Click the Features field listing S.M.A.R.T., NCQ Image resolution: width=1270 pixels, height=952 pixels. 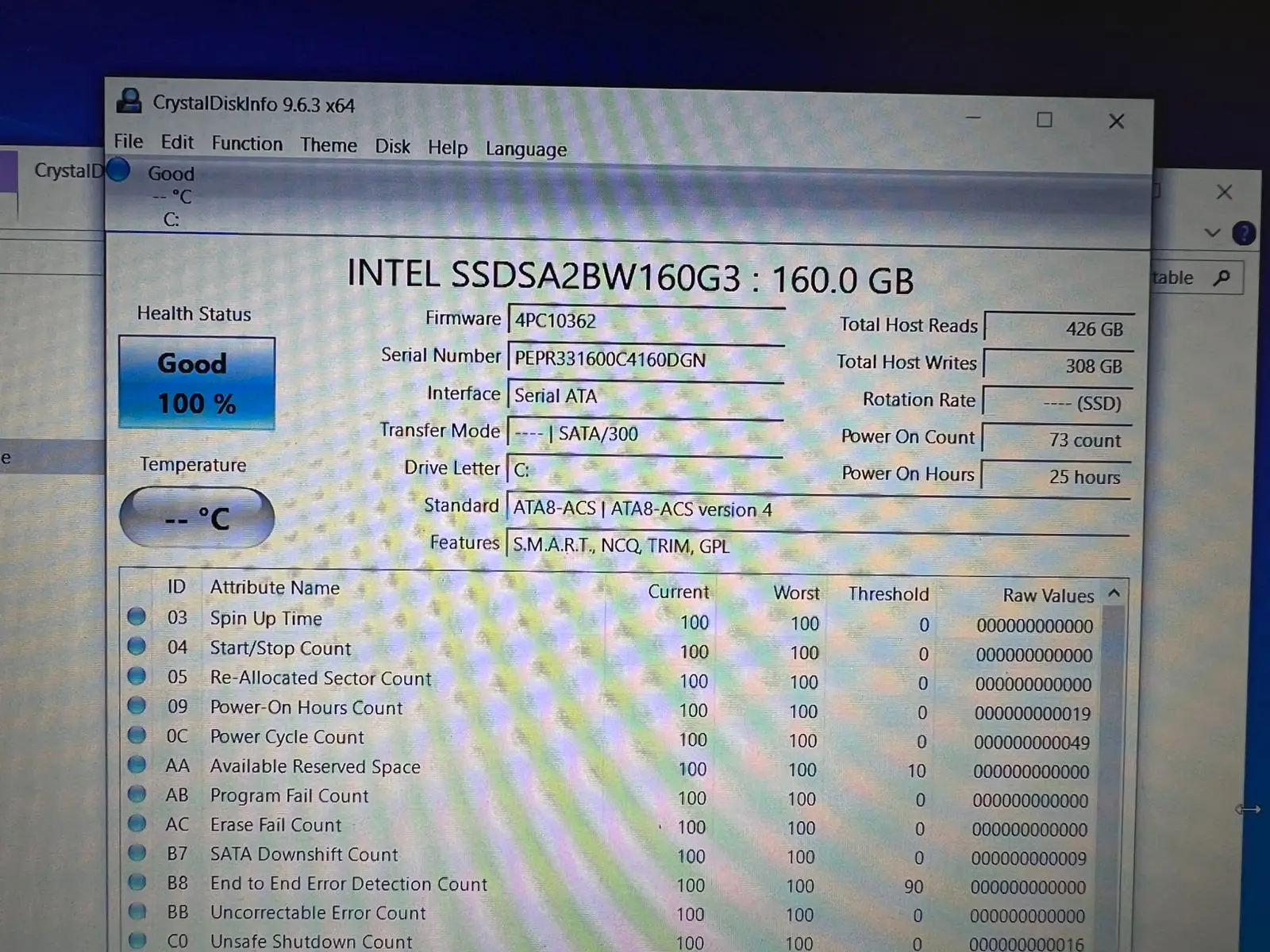818,546
